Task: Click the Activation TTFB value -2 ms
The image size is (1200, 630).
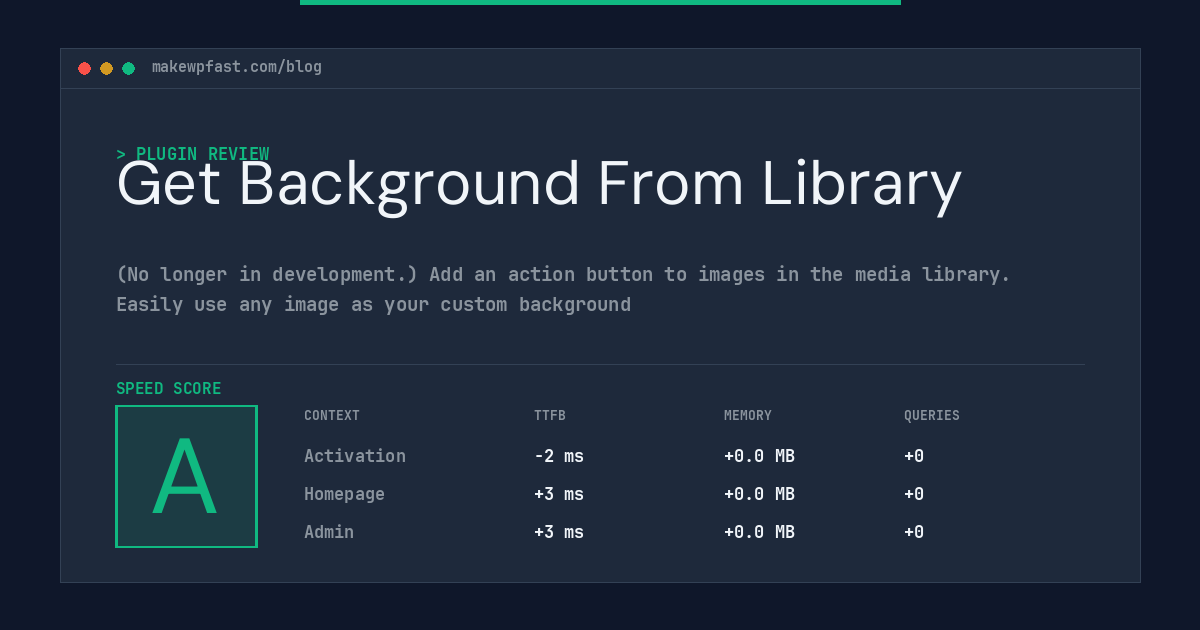Action: 559,456
